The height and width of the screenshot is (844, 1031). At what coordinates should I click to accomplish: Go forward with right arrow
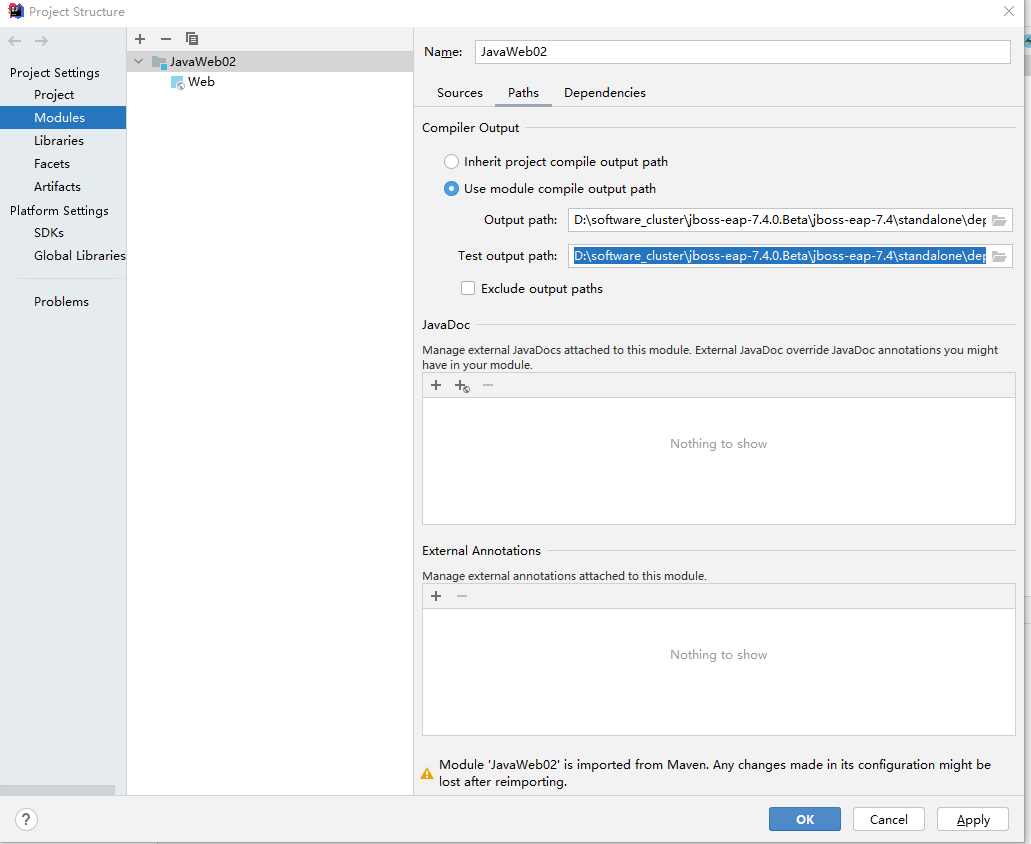coord(41,41)
